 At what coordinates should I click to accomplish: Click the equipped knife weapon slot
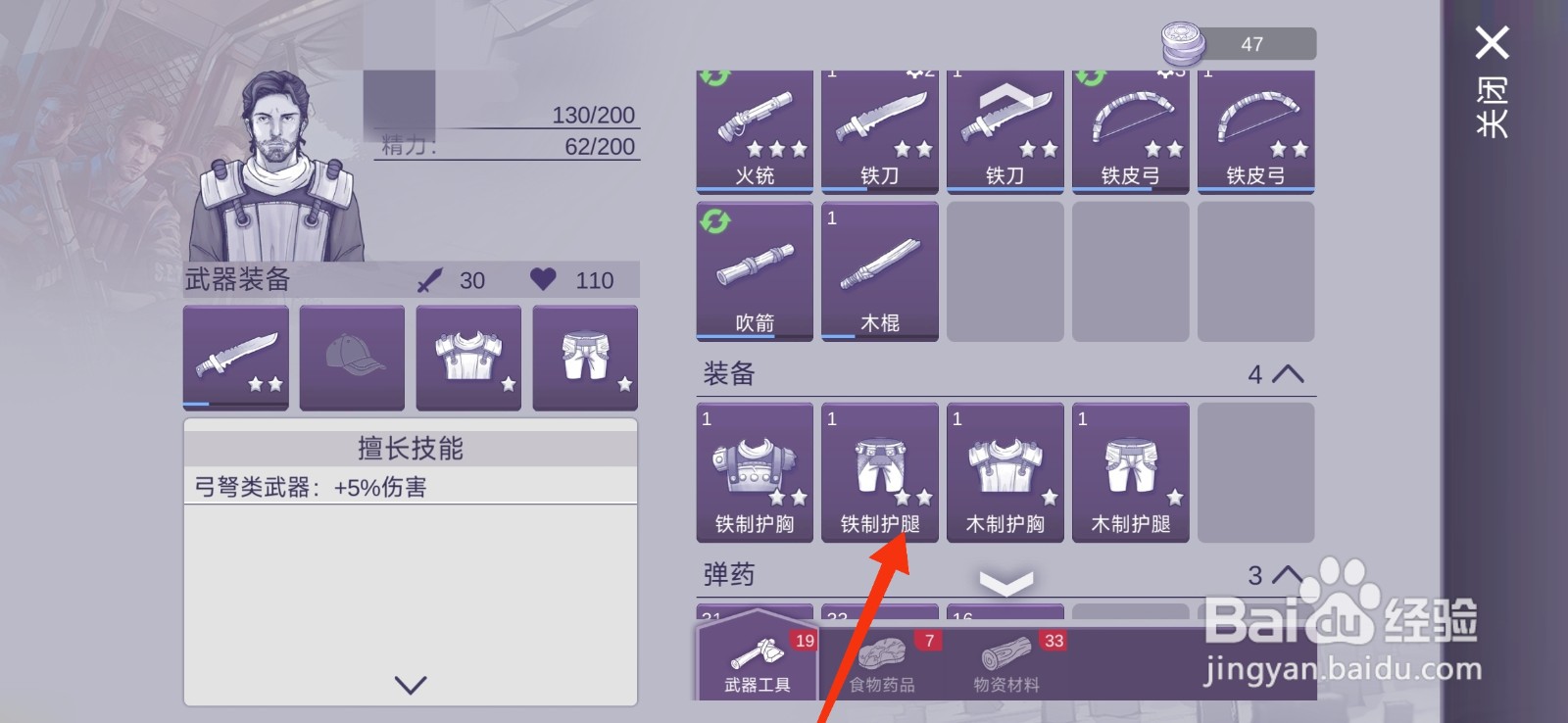[236, 358]
